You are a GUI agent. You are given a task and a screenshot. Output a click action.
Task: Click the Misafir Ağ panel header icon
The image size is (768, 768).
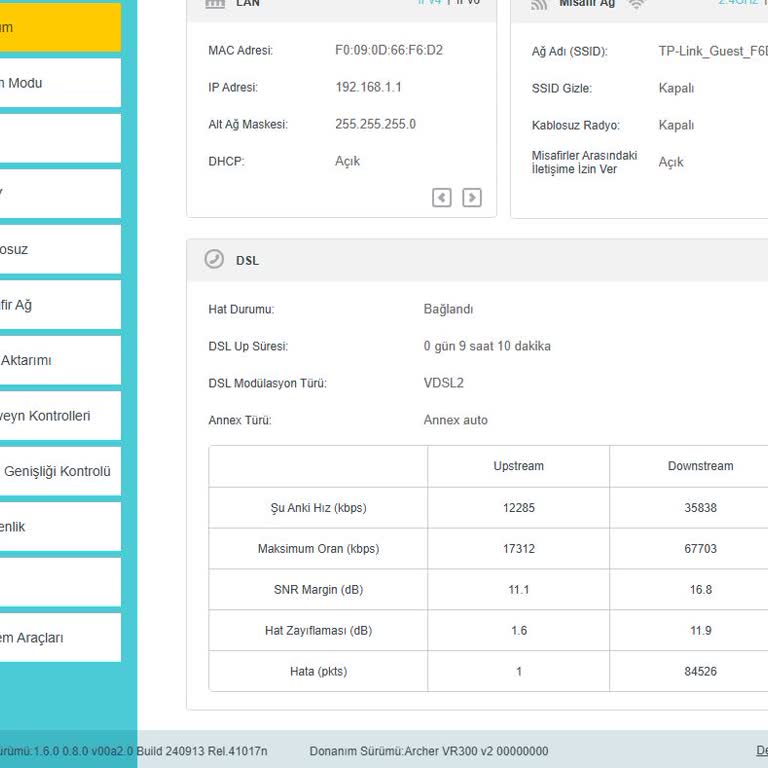pos(539,4)
